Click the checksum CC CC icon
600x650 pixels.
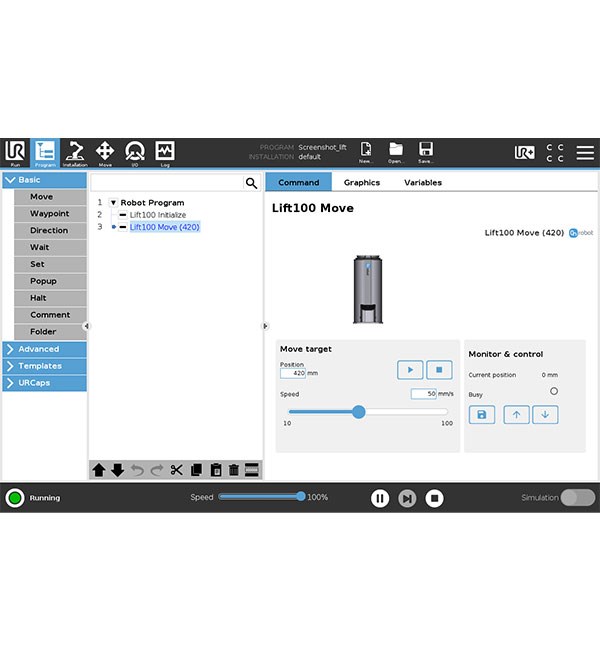[x=554, y=153]
